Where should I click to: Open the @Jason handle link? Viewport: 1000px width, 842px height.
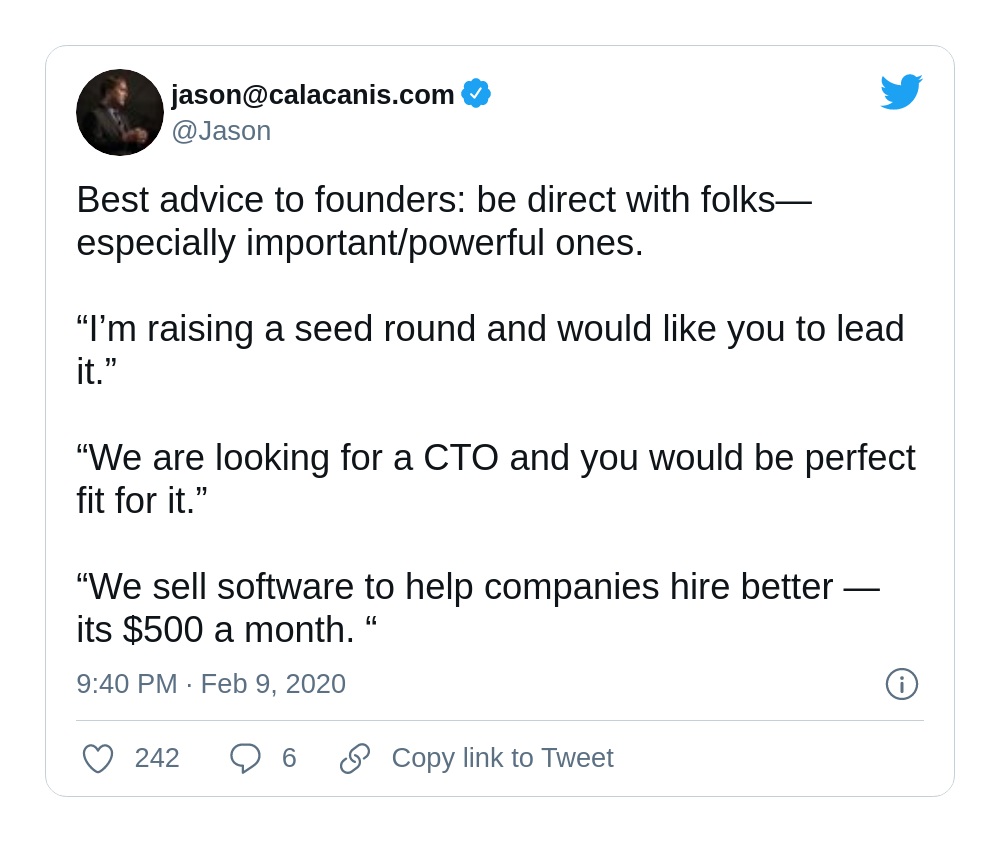221,131
